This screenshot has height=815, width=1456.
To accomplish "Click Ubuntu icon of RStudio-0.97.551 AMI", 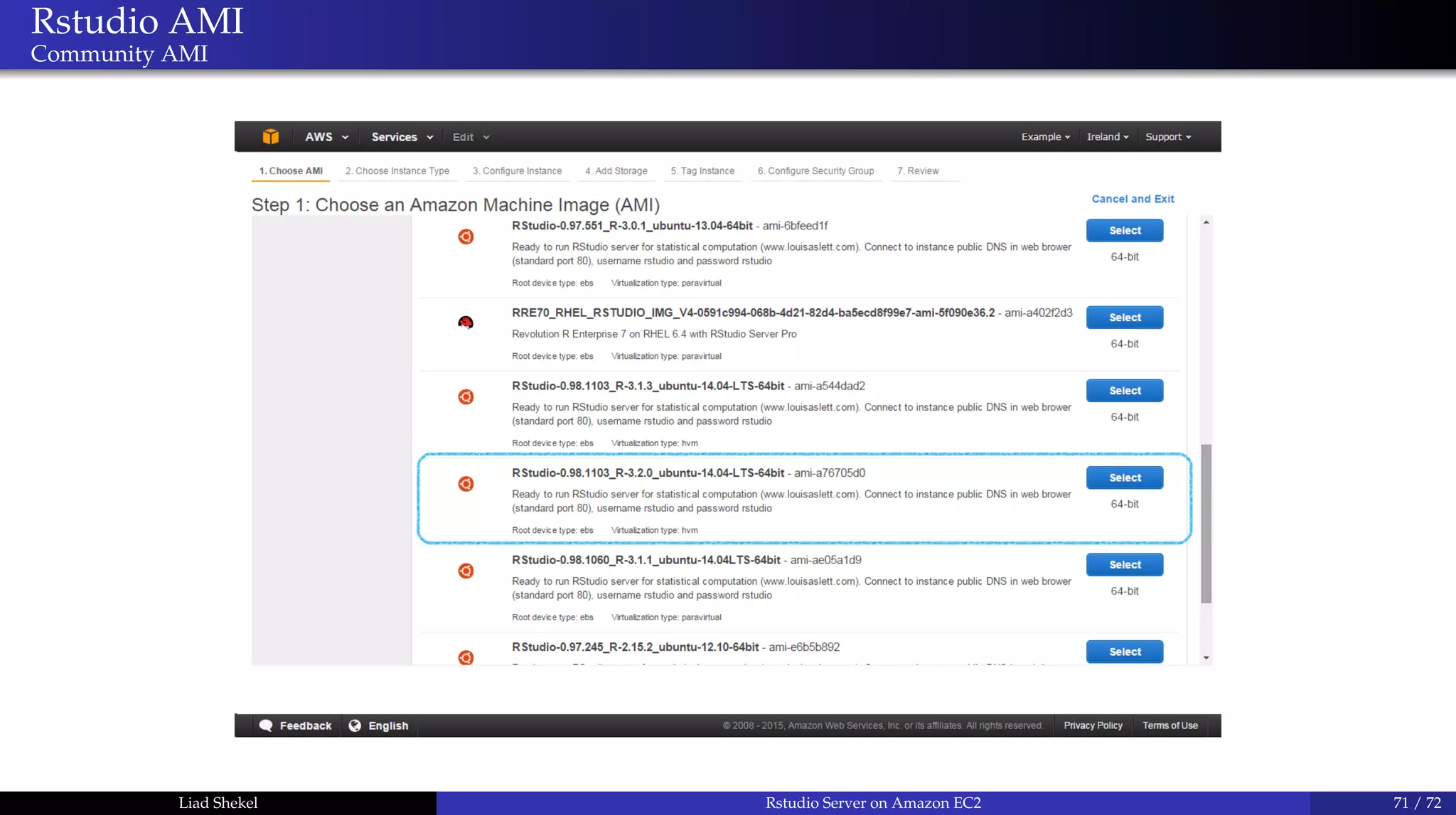I will [466, 237].
